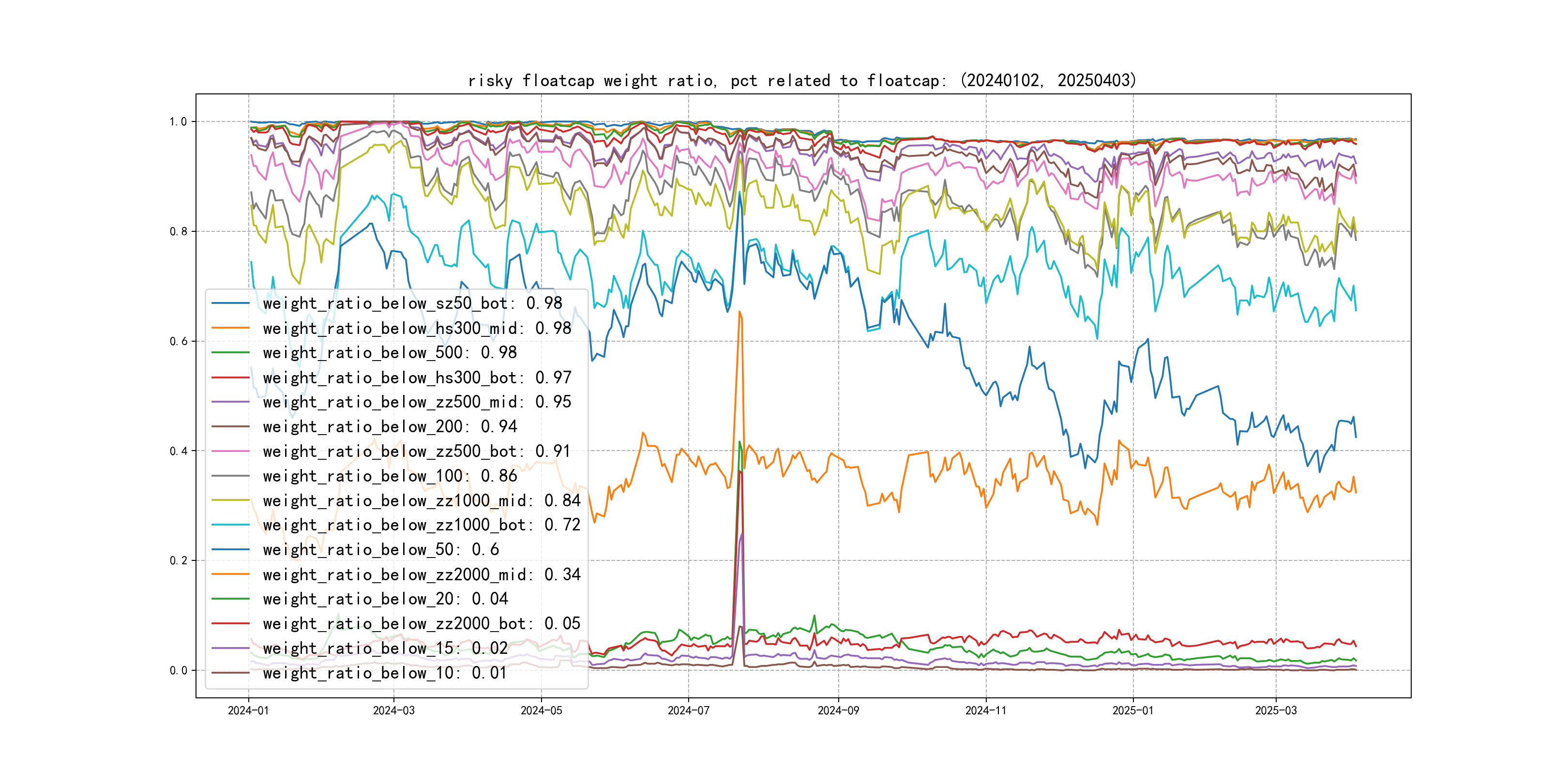
Task: Click the chart title text
Action: click(801, 80)
